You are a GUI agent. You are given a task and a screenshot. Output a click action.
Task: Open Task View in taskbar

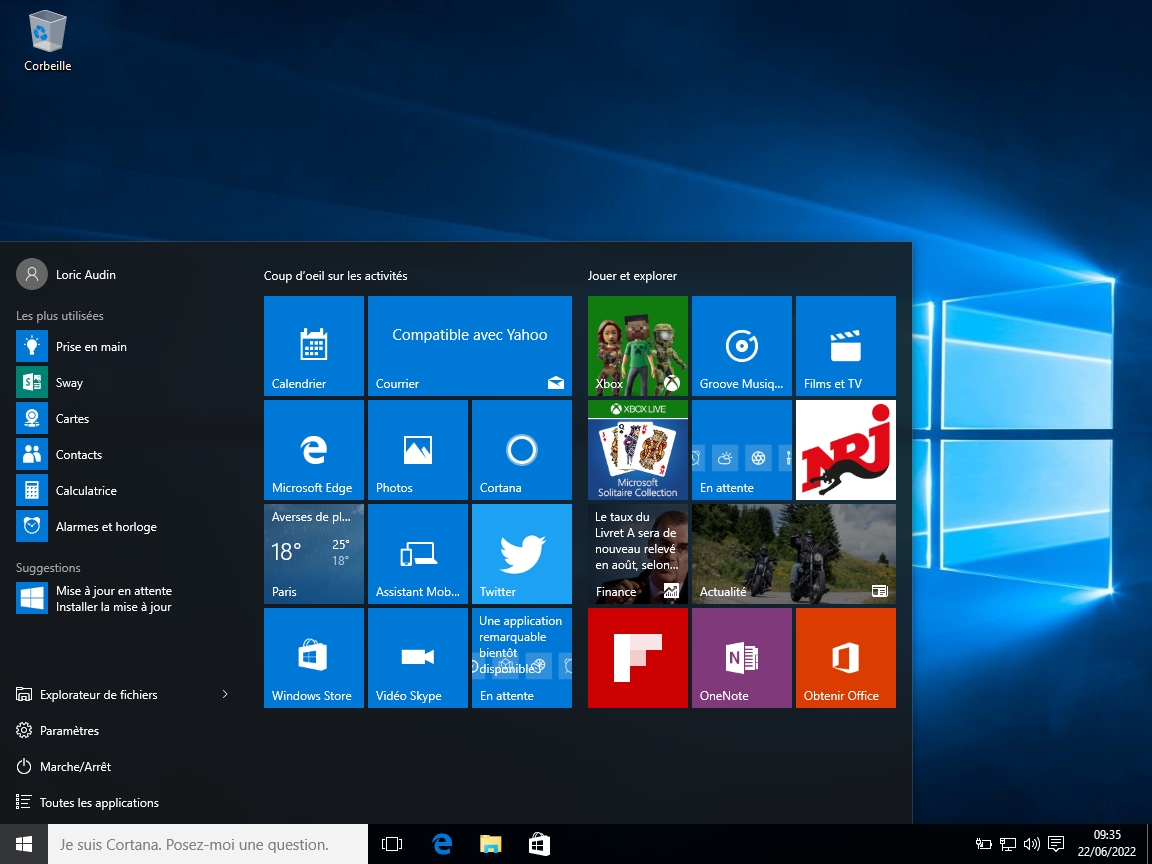tap(392, 844)
